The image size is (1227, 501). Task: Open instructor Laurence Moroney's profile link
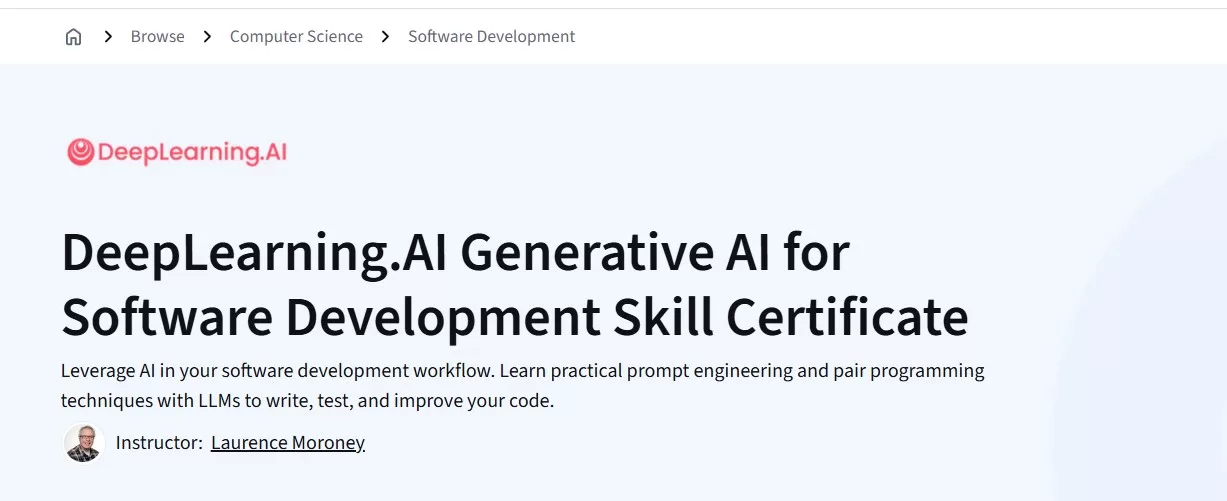click(288, 442)
